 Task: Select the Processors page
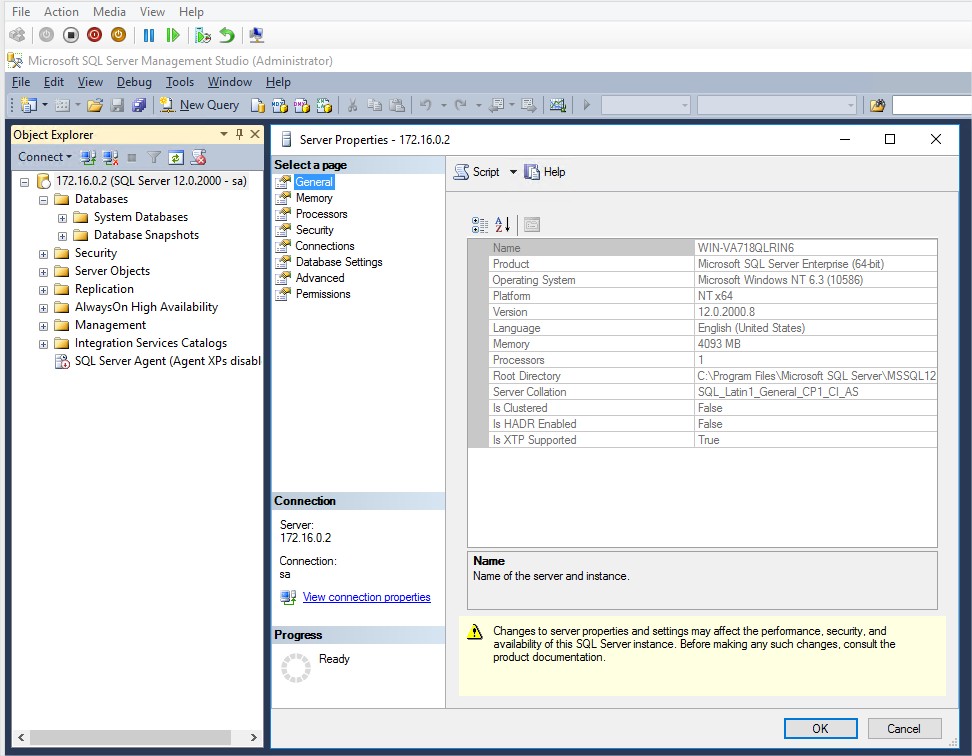click(321, 214)
